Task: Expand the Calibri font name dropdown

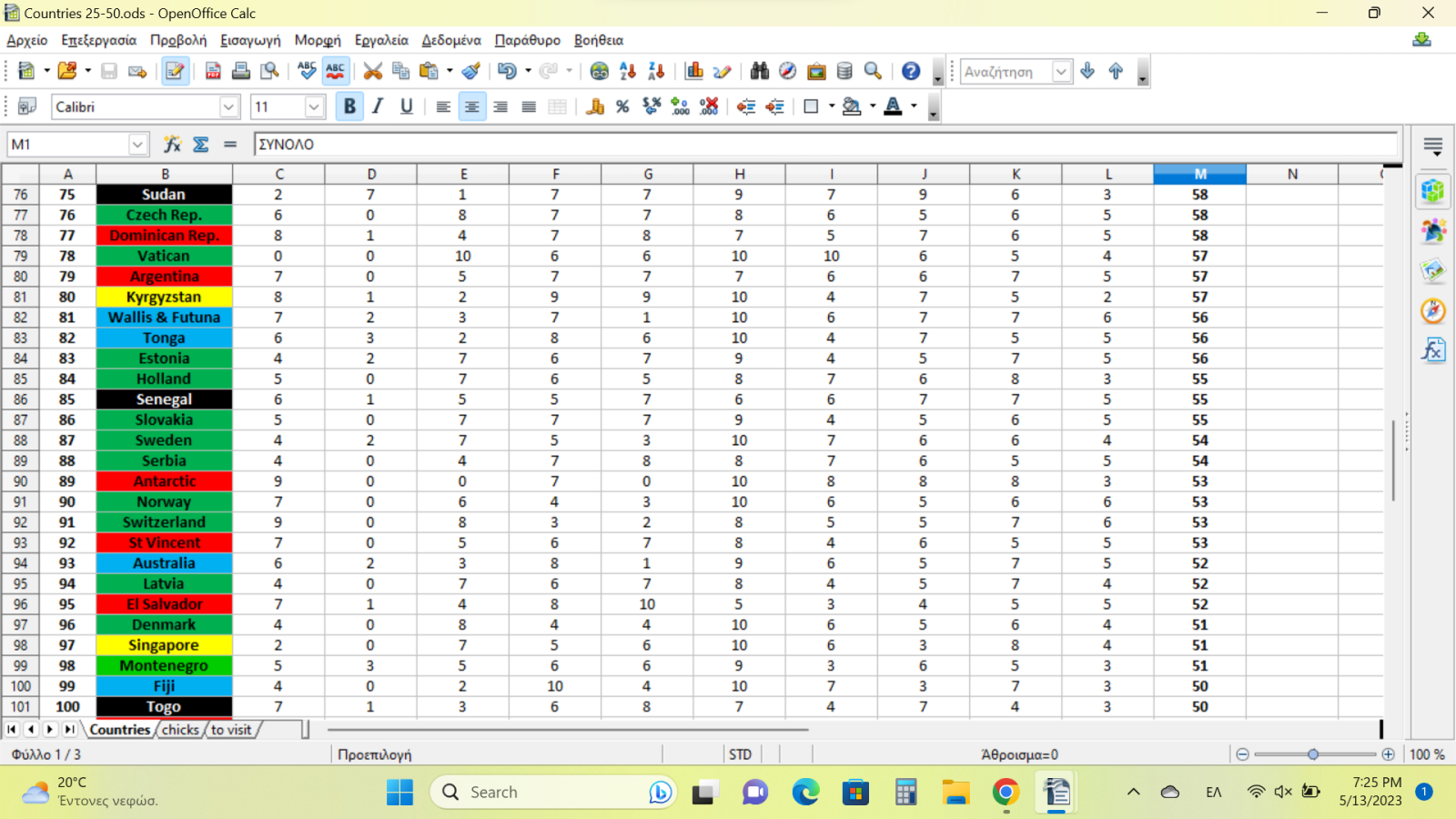Action: point(228,106)
